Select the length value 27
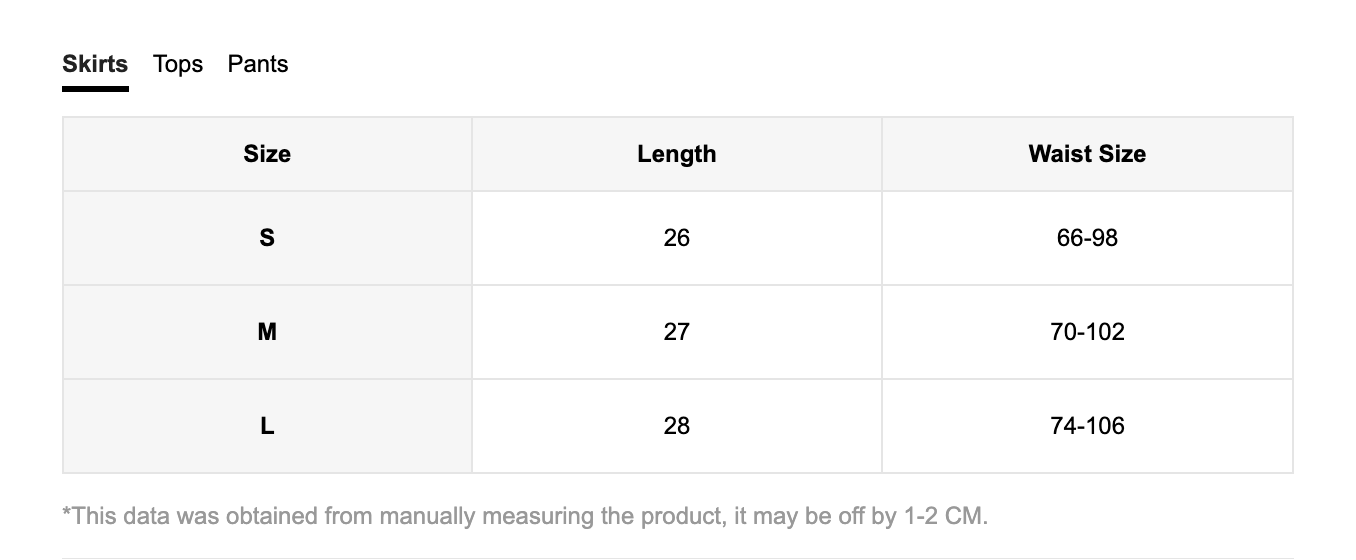Screen dimensions: 1356x560 pyautogui.click(x=677, y=332)
